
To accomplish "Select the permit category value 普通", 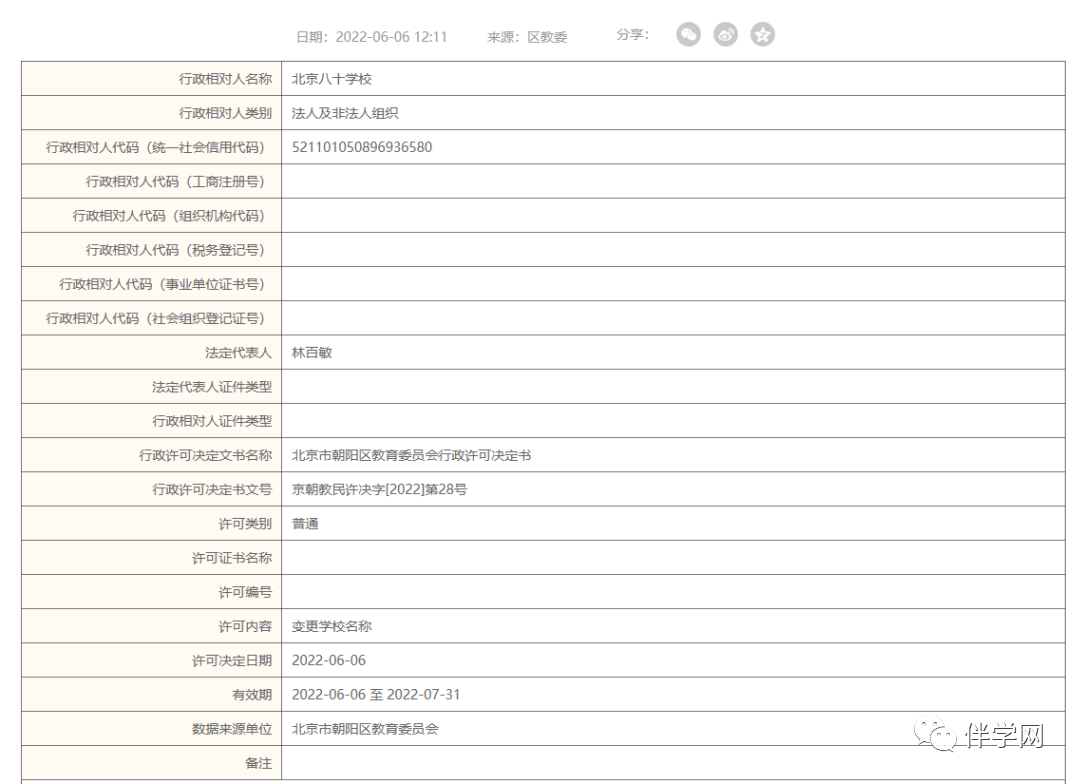I will [x=305, y=524].
